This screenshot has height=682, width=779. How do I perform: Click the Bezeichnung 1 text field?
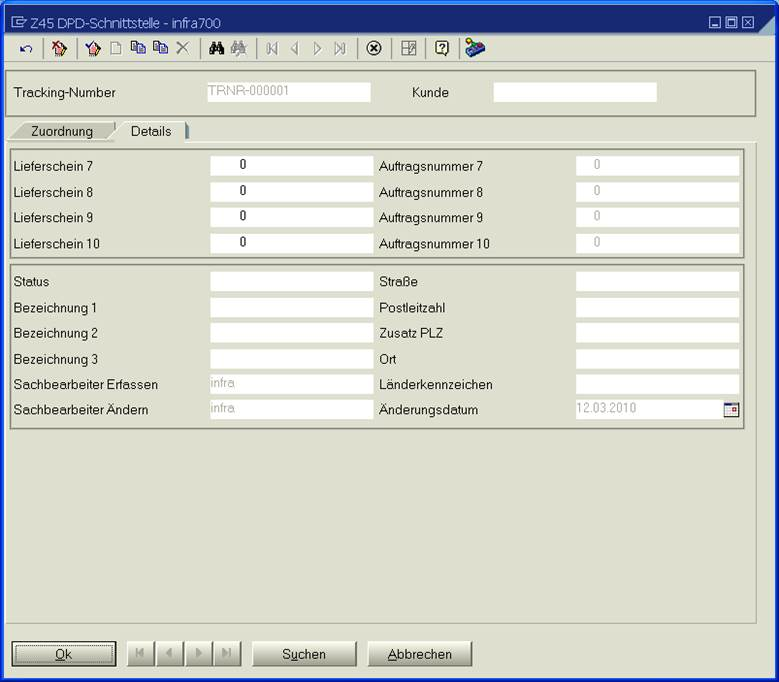291,308
